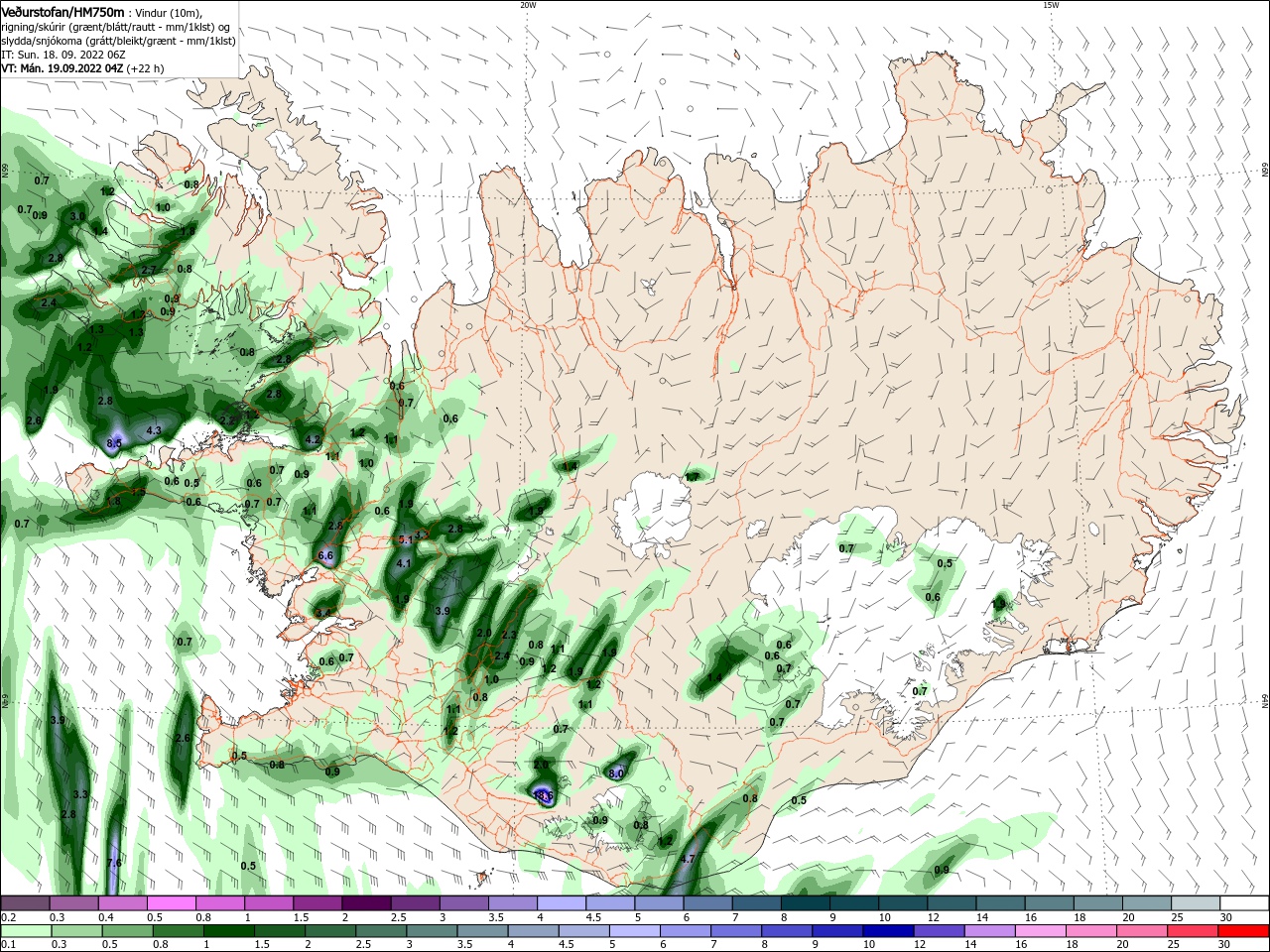Select the upper legend grey swatch between 18 and 20
1270x952 pixels.
(x=1096, y=903)
